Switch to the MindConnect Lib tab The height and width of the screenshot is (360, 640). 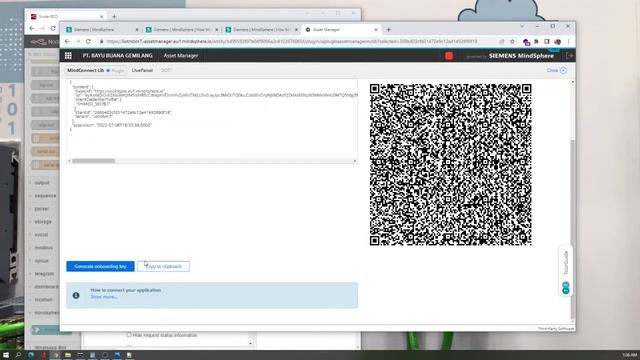[x=85, y=70]
